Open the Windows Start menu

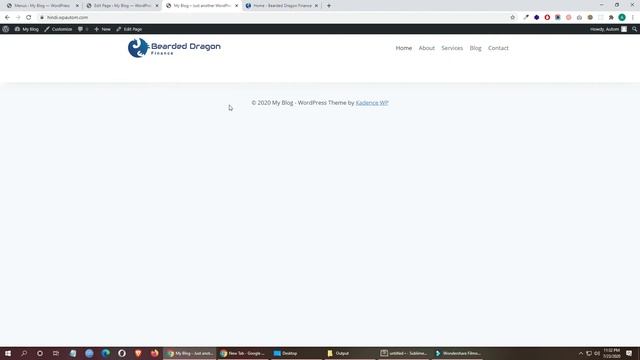click(x=8, y=353)
